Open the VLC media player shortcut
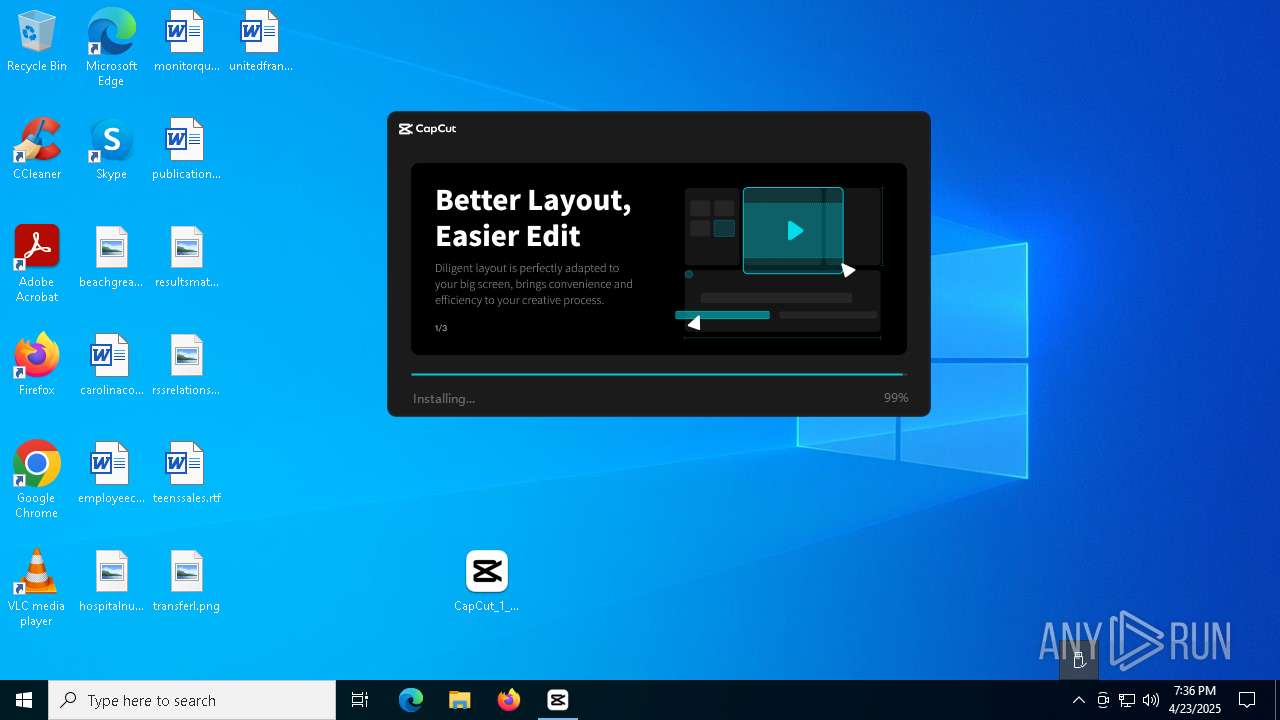1280x720 pixels. coord(37,588)
